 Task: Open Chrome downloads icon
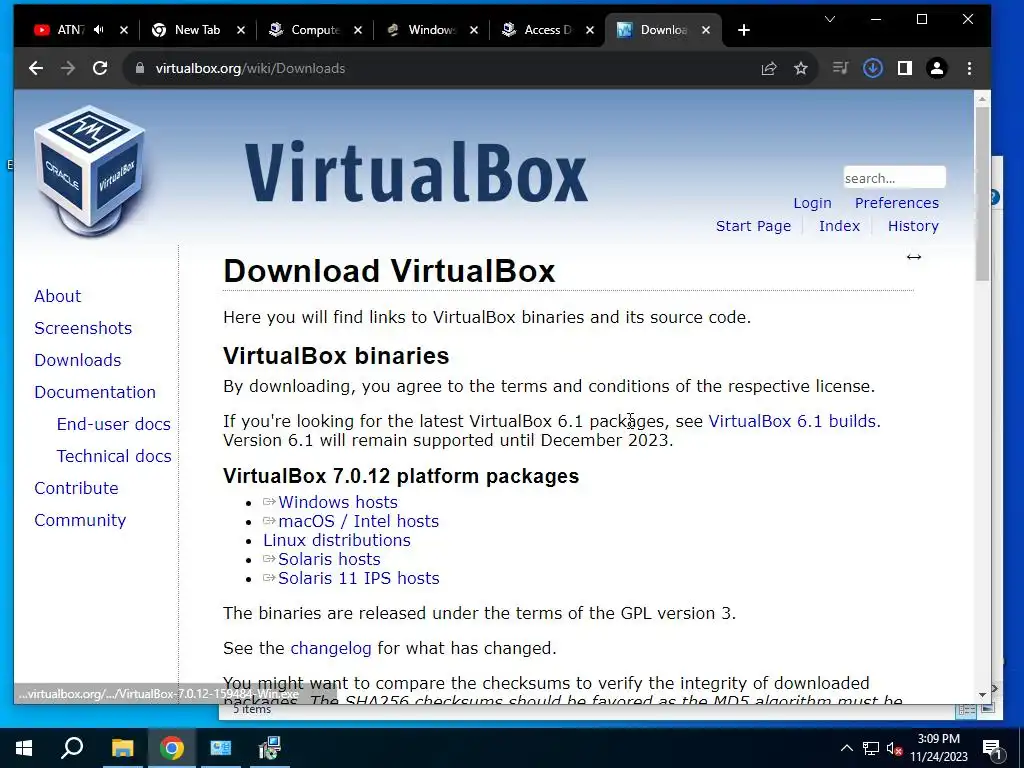point(872,68)
